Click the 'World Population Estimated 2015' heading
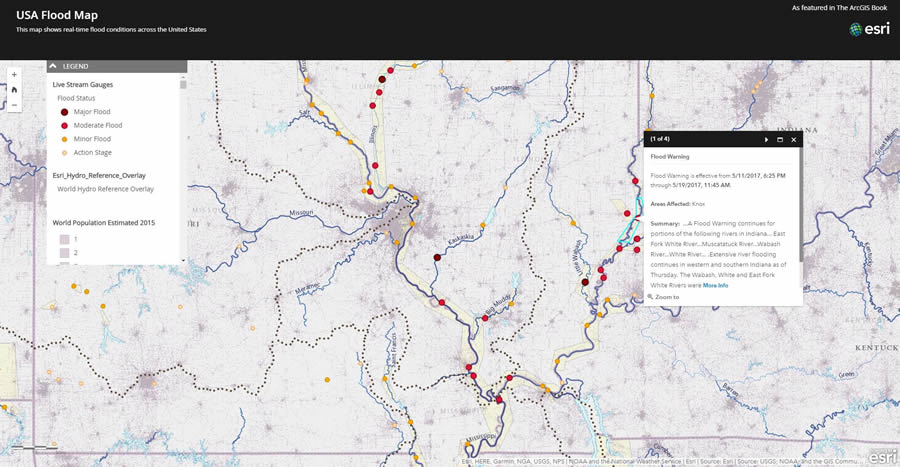 click(x=104, y=223)
